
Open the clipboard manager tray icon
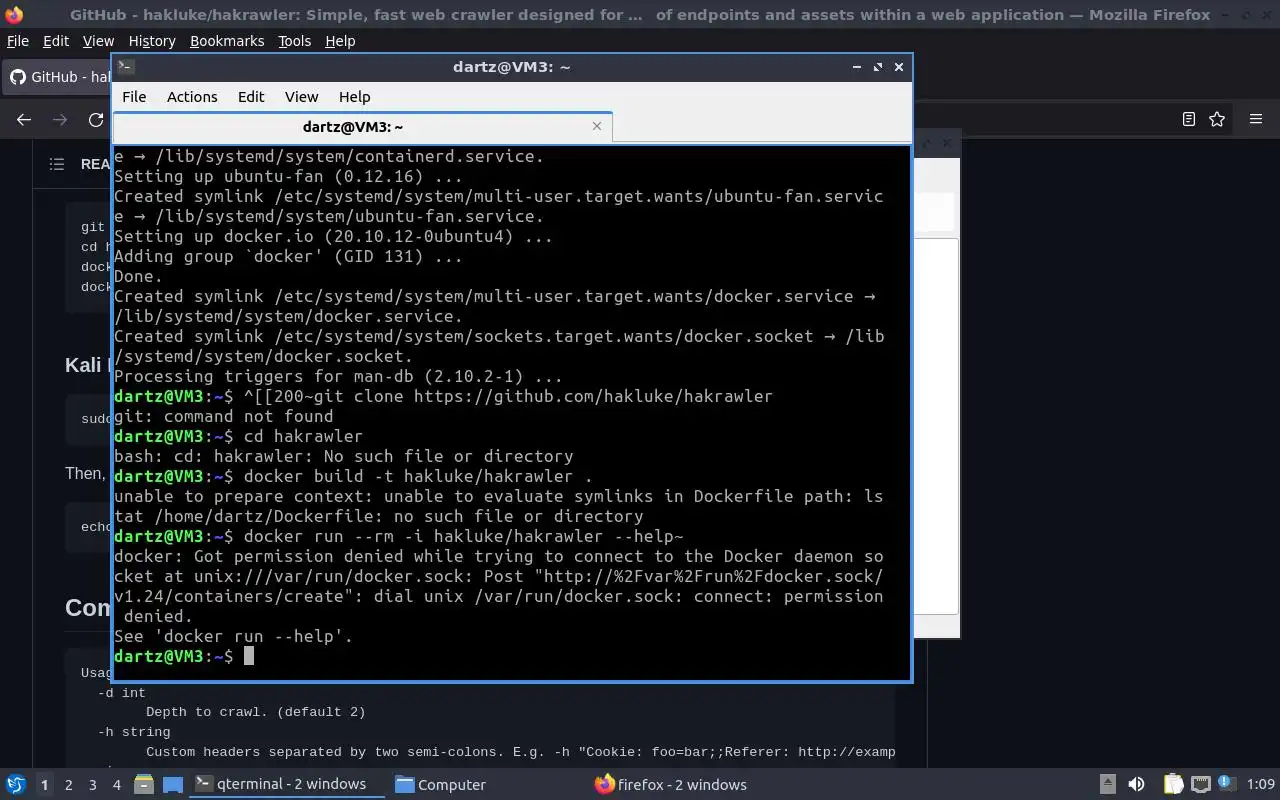(1173, 785)
